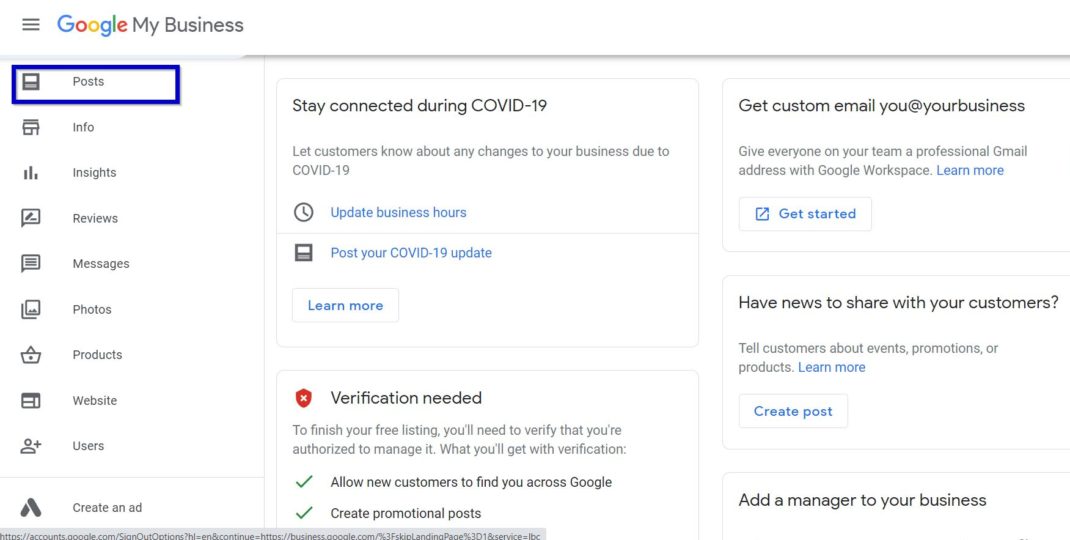Open Products in the sidebar
The height and width of the screenshot is (540, 1070).
98,355
